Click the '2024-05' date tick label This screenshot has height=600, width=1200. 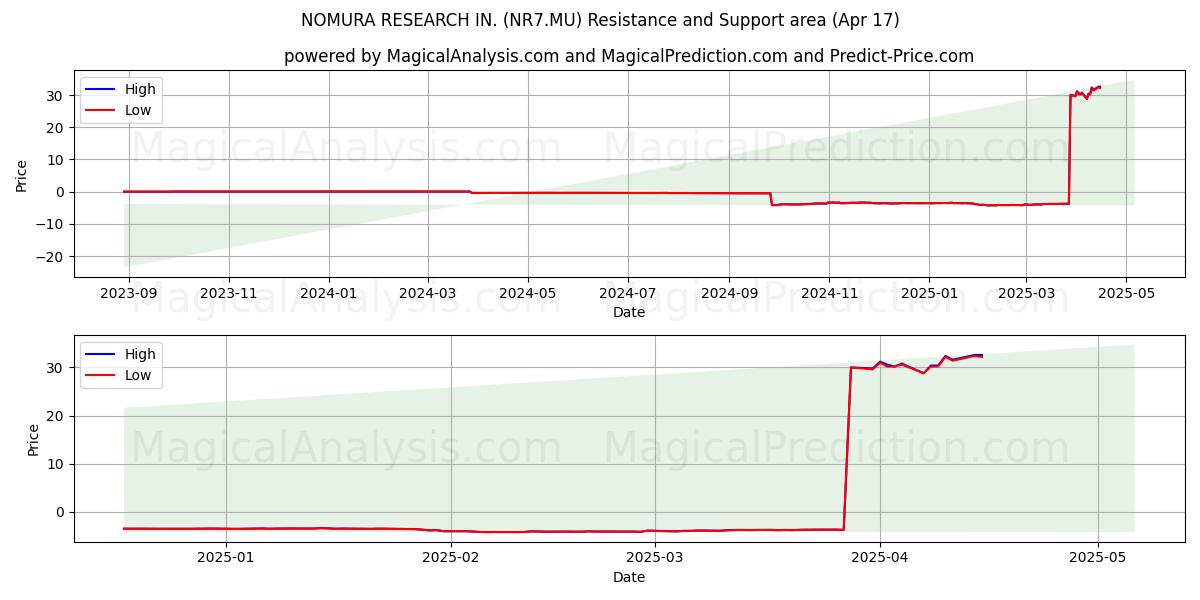pos(528,293)
